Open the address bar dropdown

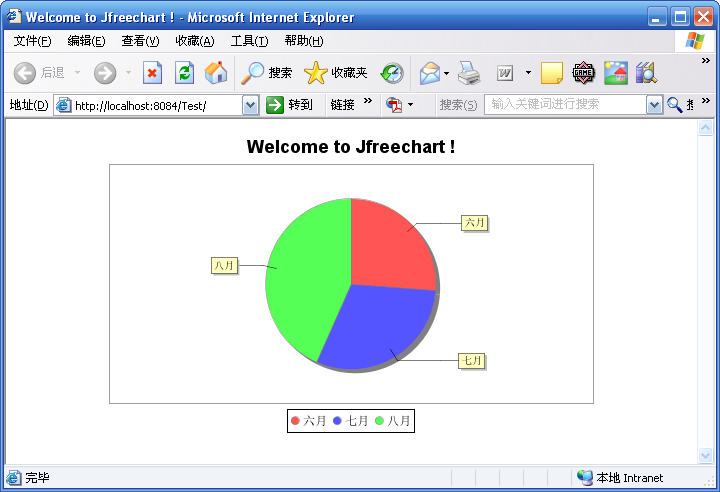(250, 105)
